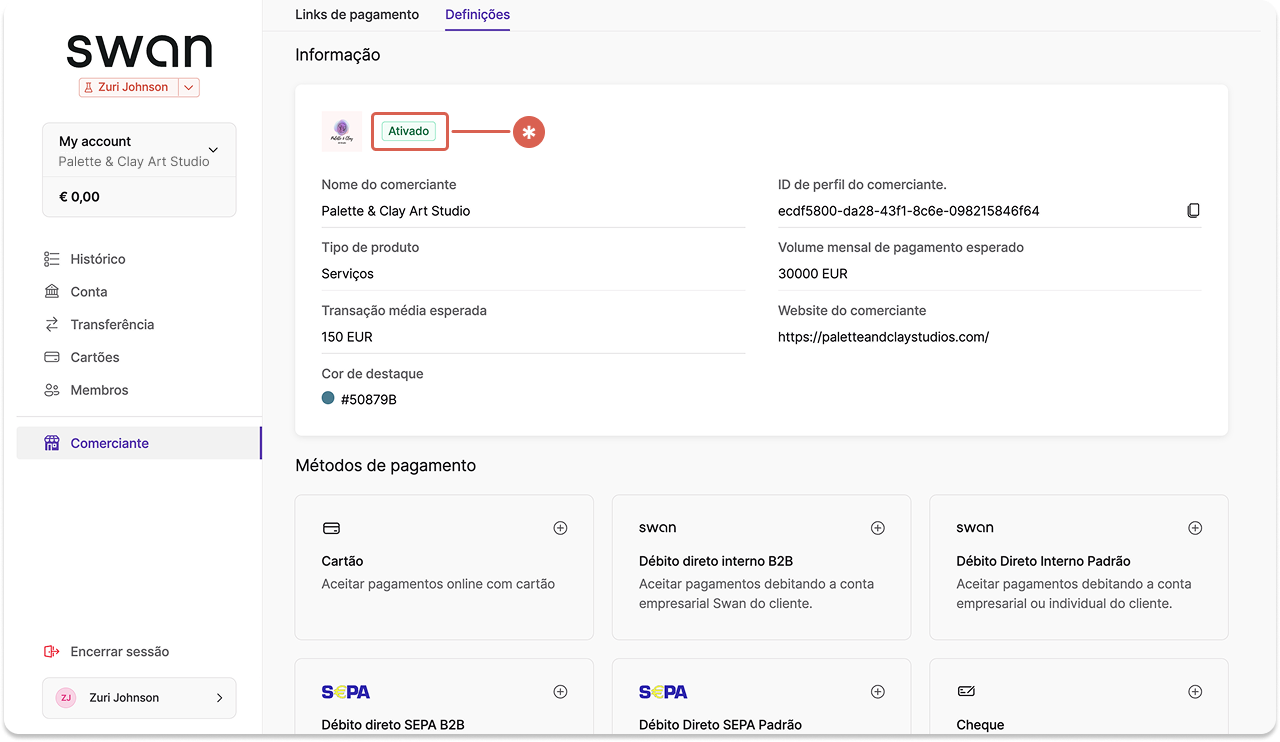This screenshot has width=1280, height=742.
Task: Click the Débito Direto Interno Padrão title
Action: [1043, 561]
